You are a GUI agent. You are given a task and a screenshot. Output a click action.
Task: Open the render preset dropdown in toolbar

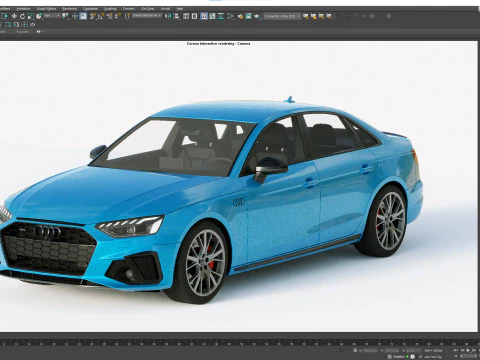pyautogui.click(x=282, y=16)
